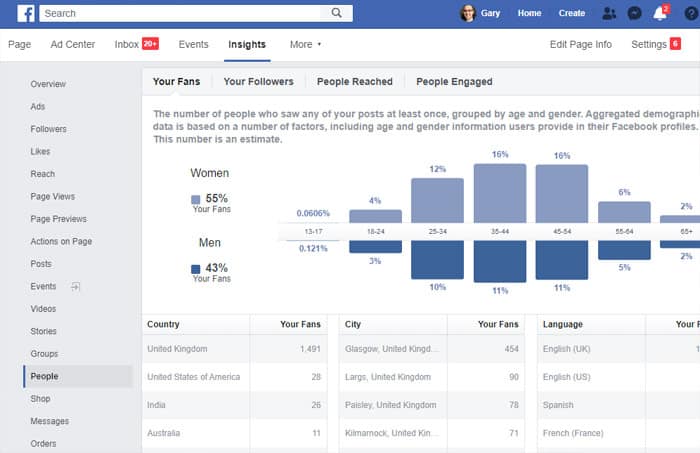The image size is (700, 453).
Task: Open Messages in Insights sidebar
Action: 50,421
